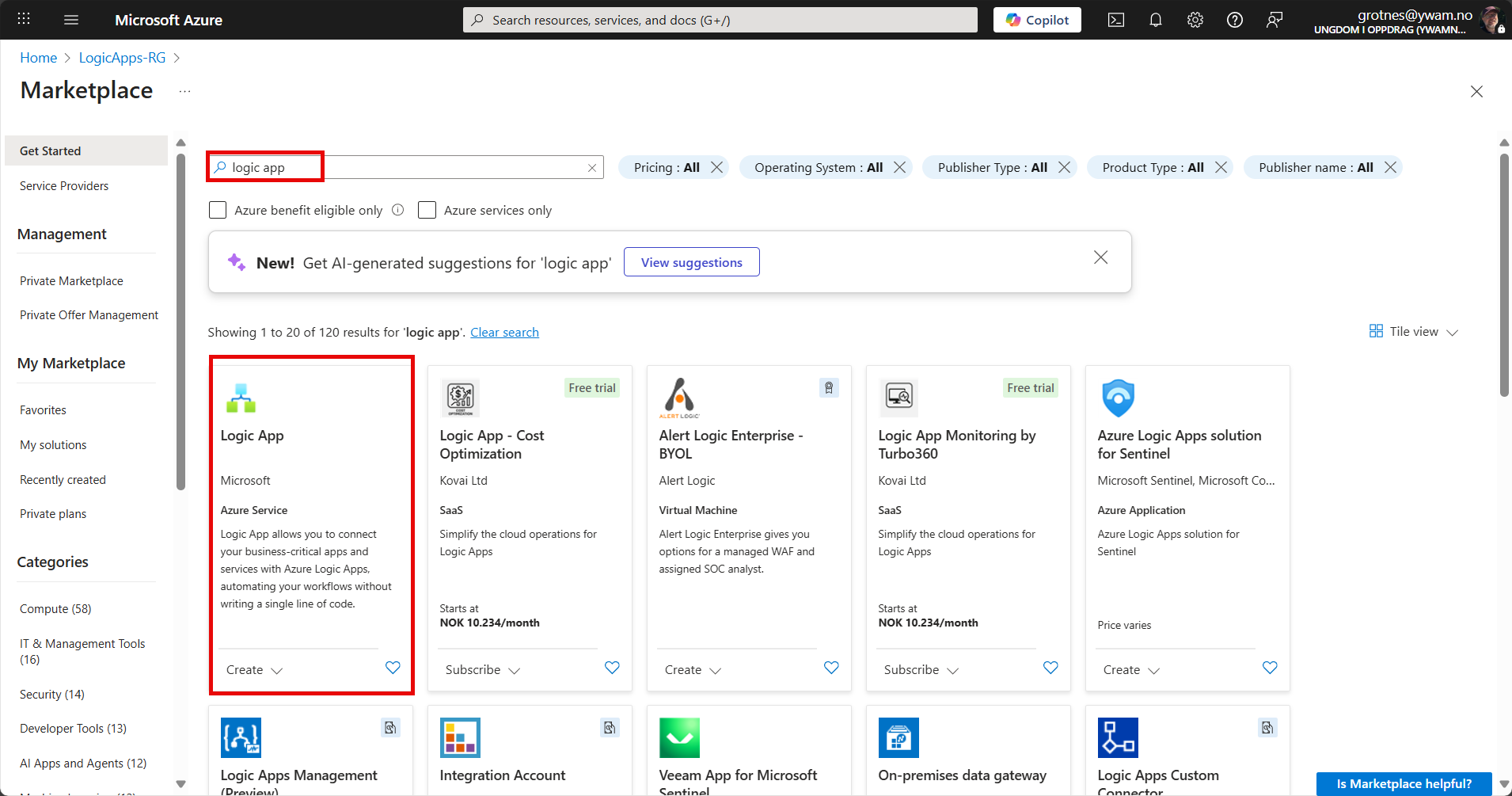Click the Marketplace search input field
Image resolution: width=1512 pixels, height=796 pixels.
[405, 167]
